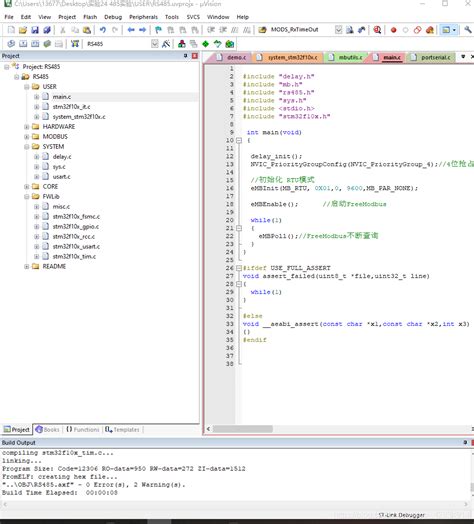Click the Download to flash LOAD icon

pyautogui.click(x=75, y=44)
